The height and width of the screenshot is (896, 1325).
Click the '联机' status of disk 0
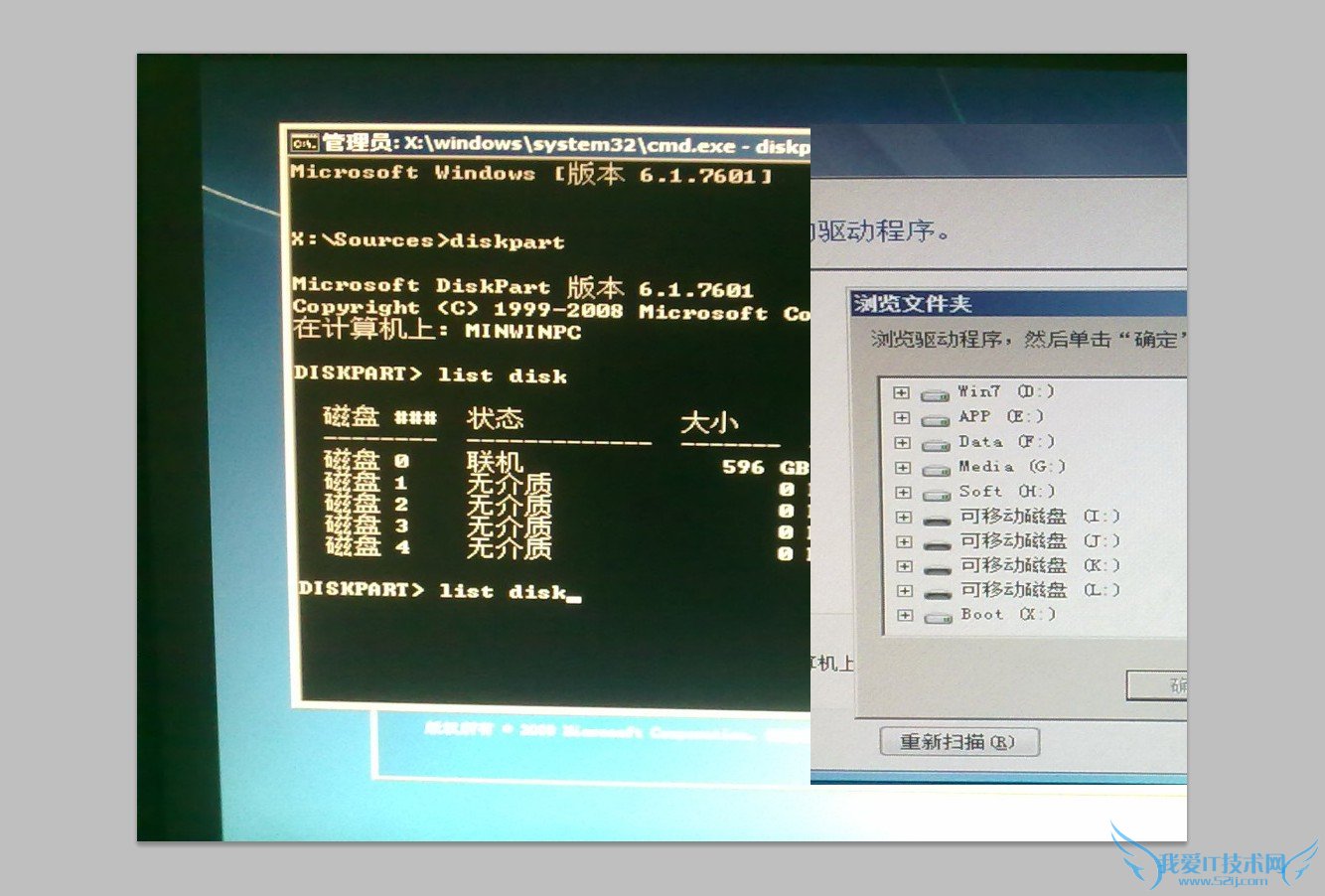click(495, 463)
